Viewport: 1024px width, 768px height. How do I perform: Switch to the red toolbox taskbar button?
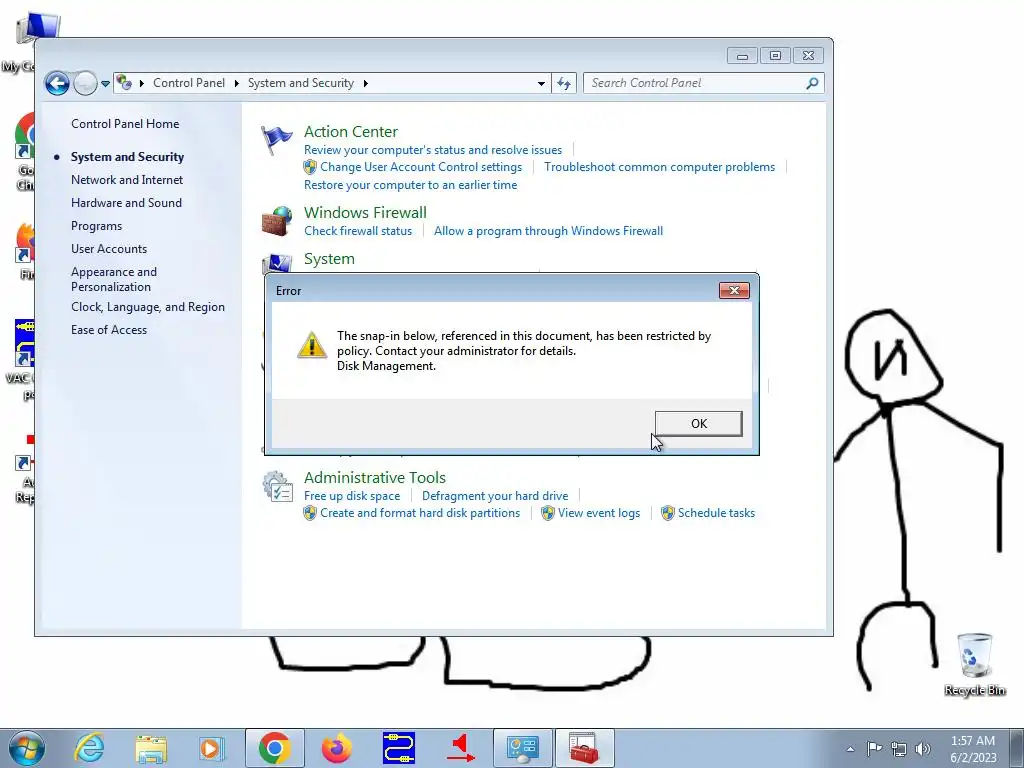pyautogui.click(x=584, y=748)
